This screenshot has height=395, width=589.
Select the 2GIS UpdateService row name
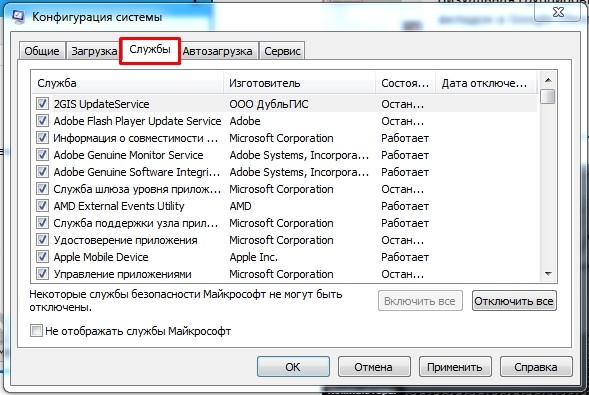[x=101, y=104]
